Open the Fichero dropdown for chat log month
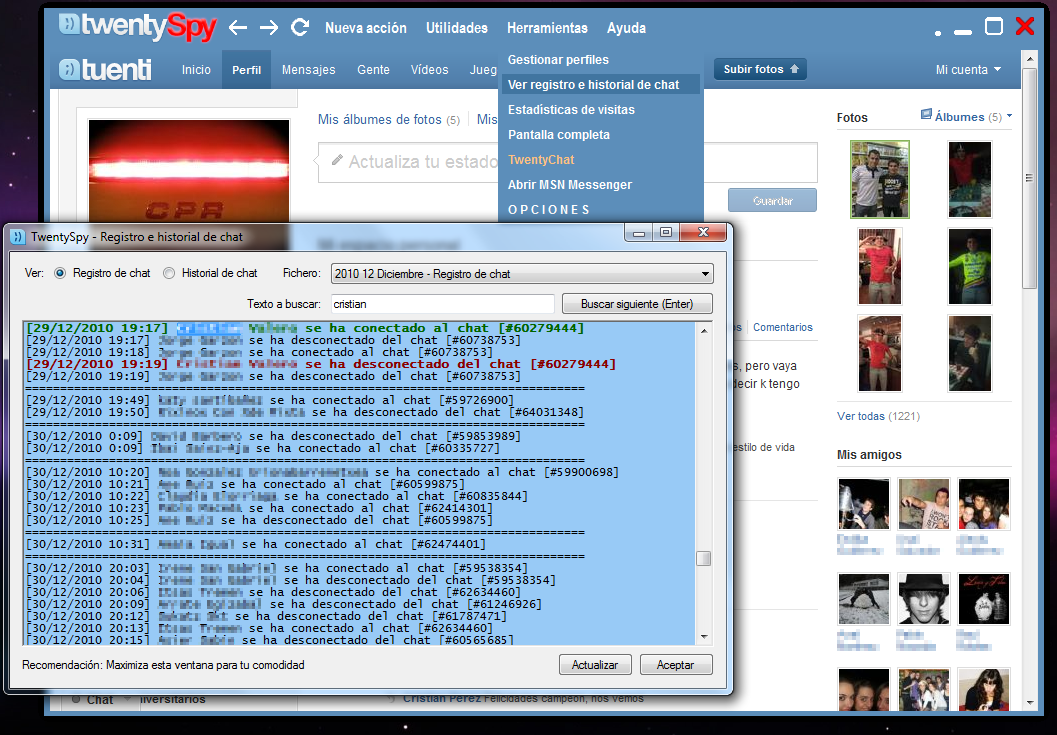1057x735 pixels. [x=522, y=274]
